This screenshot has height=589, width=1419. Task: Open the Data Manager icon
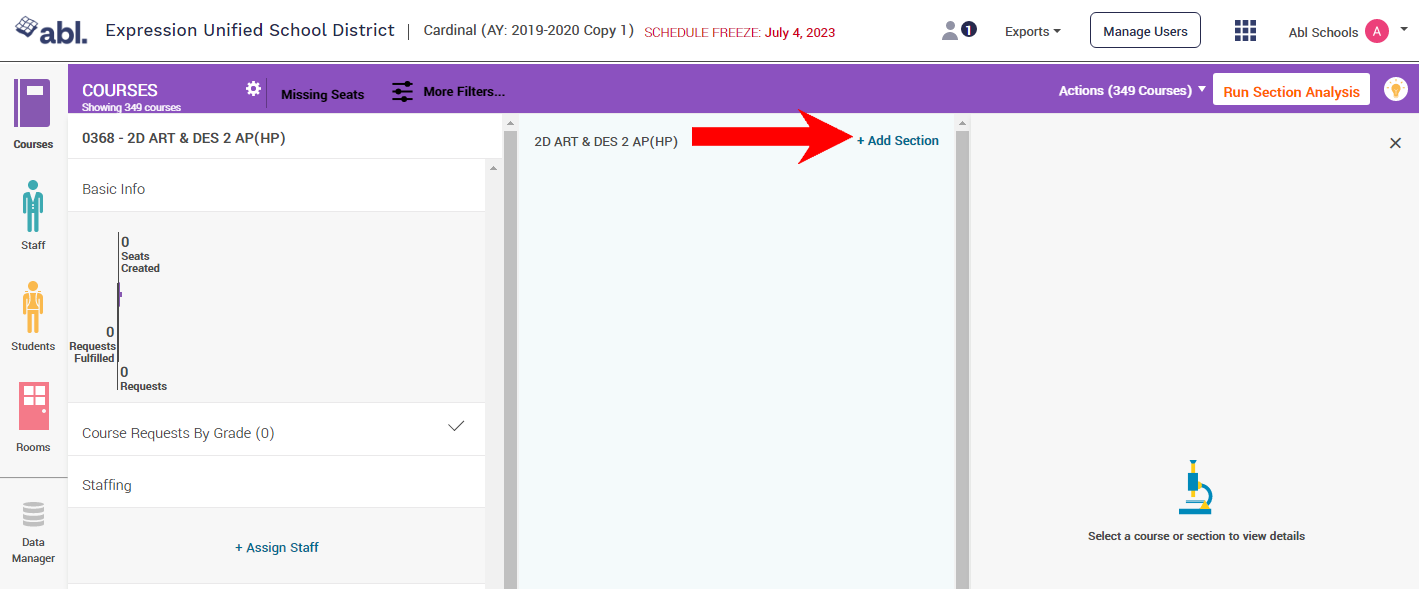pos(33,516)
